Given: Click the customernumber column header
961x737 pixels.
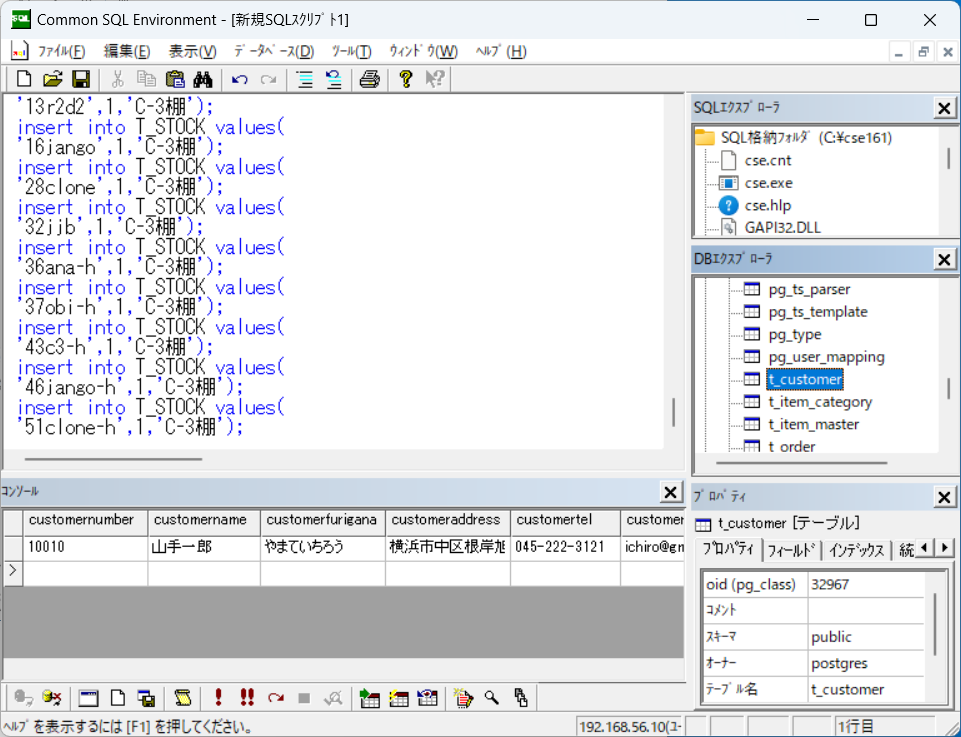Looking at the screenshot, I should pyautogui.click(x=85, y=521).
